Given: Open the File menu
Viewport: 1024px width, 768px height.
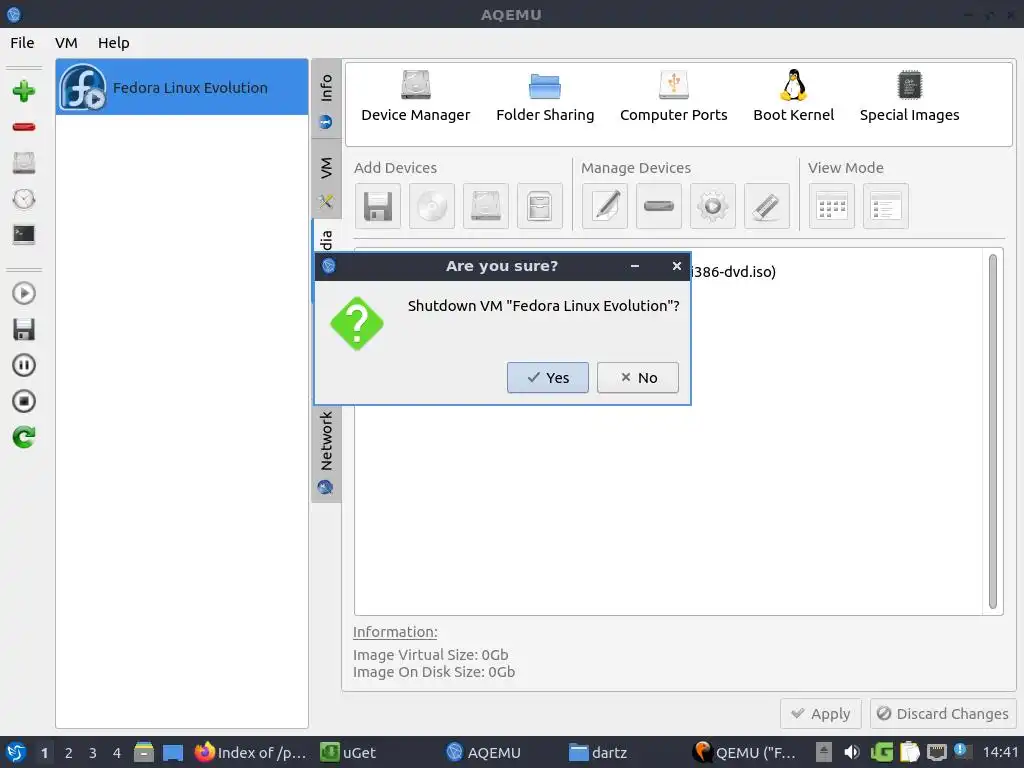Looking at the screenshot, I should [22, 42].
